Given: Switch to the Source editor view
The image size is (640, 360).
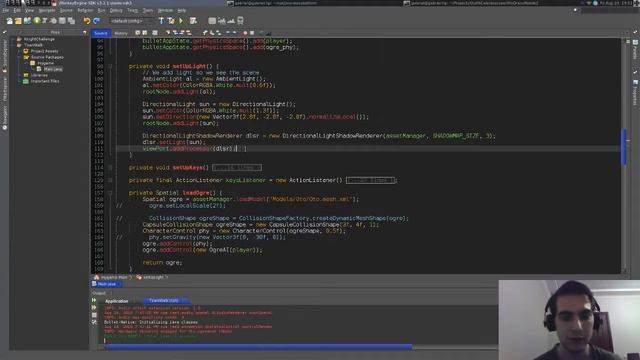Looking at the screenshot, I should tap(100, 33).
